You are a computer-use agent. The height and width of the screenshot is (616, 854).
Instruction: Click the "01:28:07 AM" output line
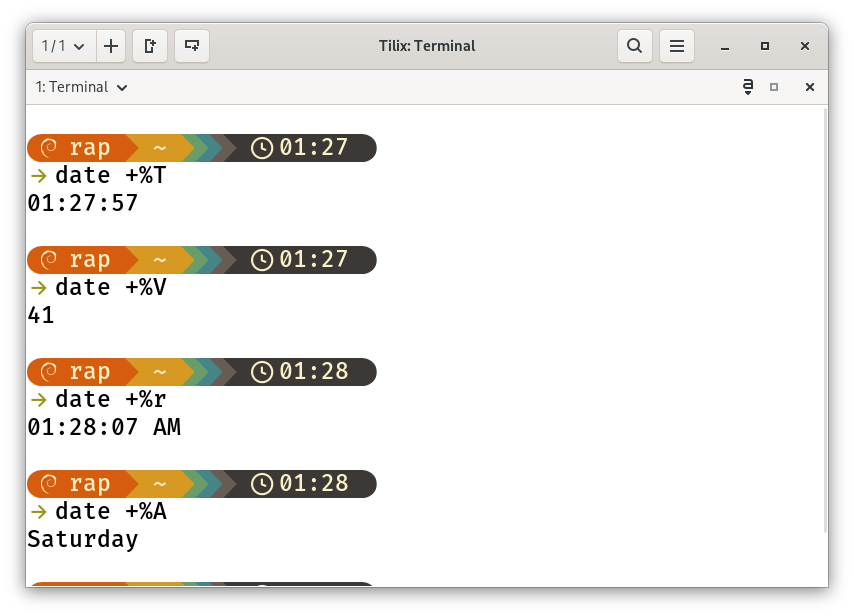[104, 428]
